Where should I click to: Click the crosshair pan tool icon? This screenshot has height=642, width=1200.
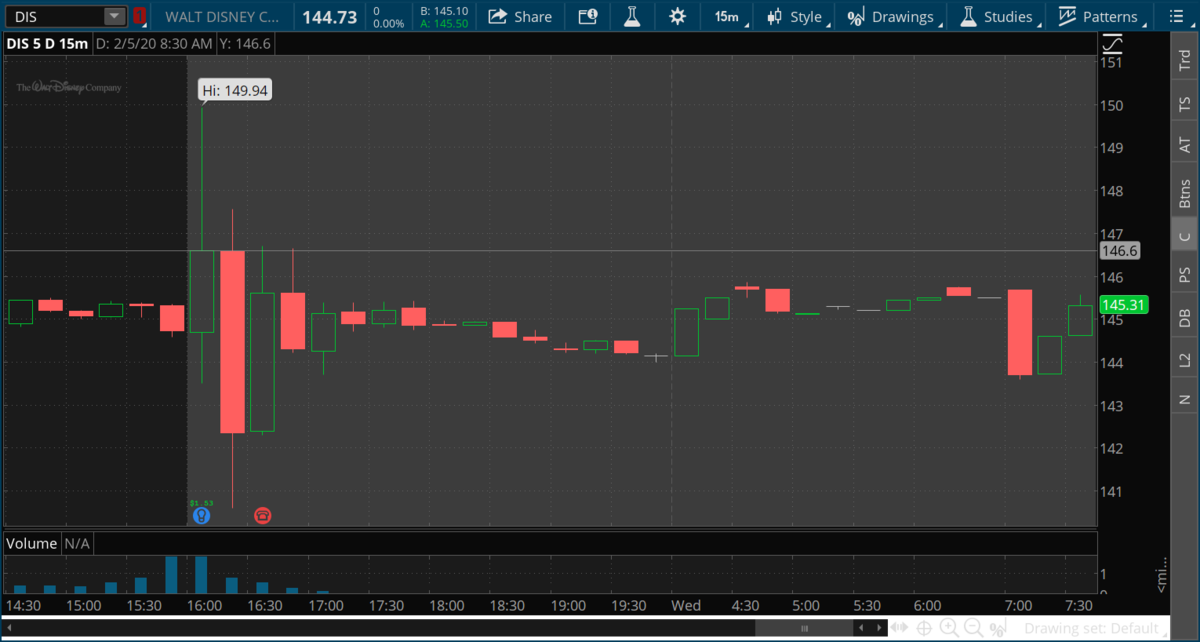point(925,628)
